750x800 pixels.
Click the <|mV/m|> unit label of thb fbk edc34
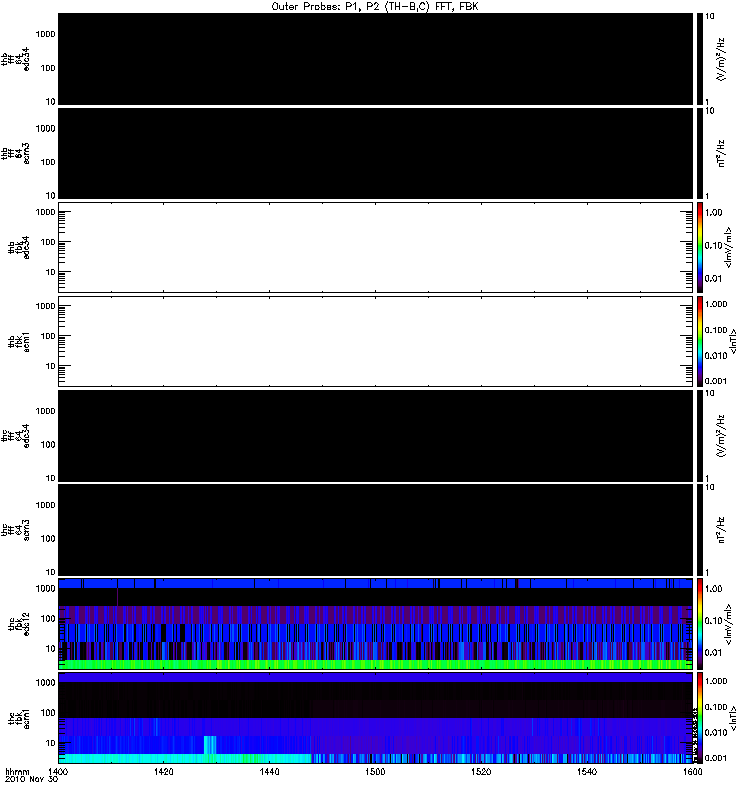tap(728, 247)
